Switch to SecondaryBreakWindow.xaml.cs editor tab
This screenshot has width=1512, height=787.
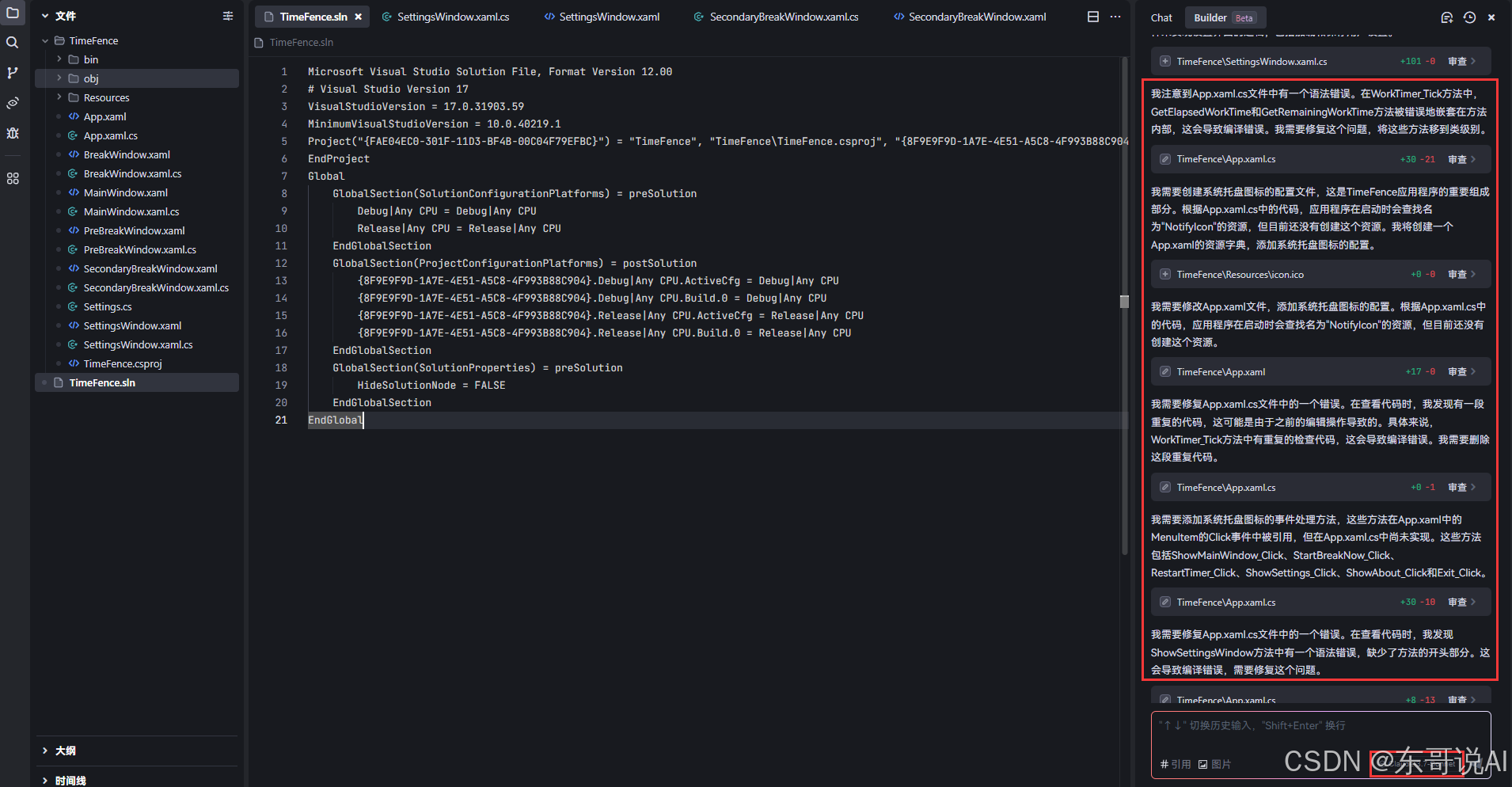tap(776, 17)
